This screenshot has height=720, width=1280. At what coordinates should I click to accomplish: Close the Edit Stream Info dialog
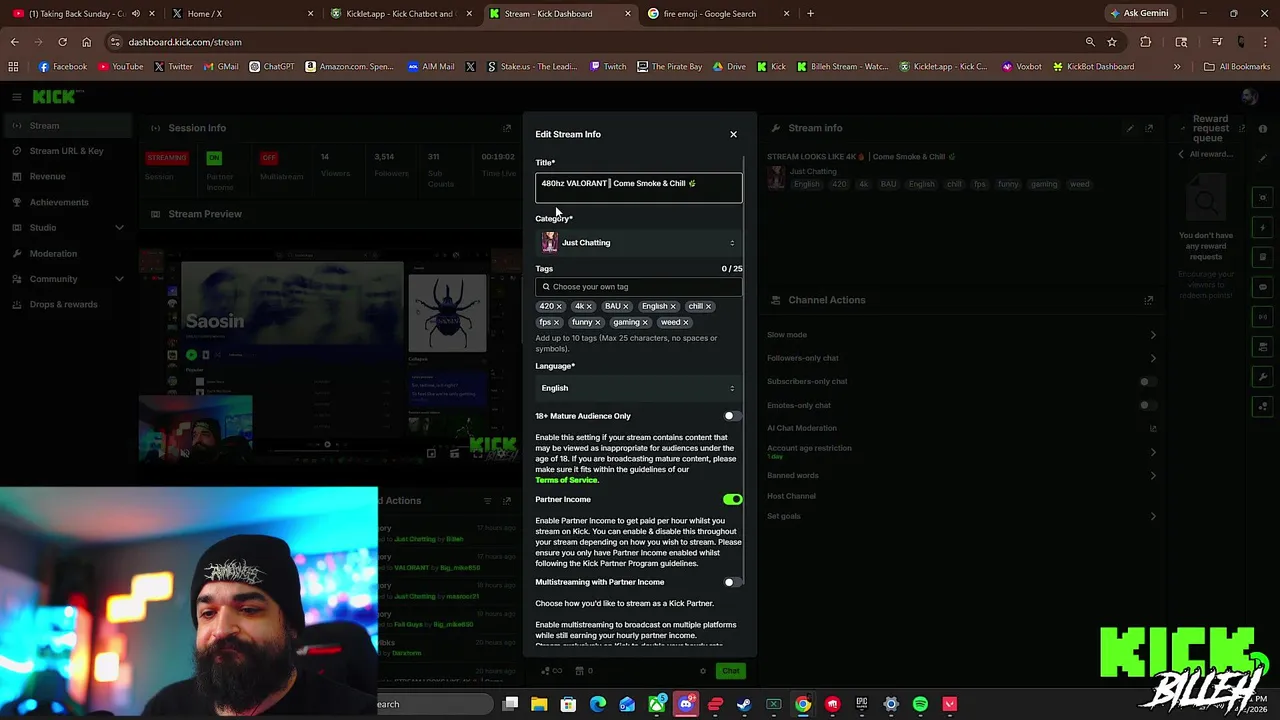point(733,134)
